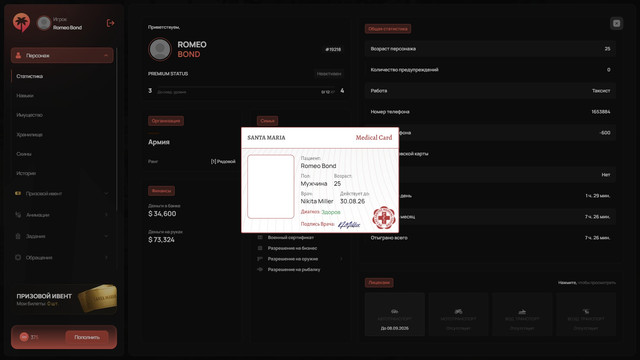Screen dimensions: 640x360
Task: Expand the Разрешение на оружие arrow
Action: pyautogui.click(x=341, y=259)
